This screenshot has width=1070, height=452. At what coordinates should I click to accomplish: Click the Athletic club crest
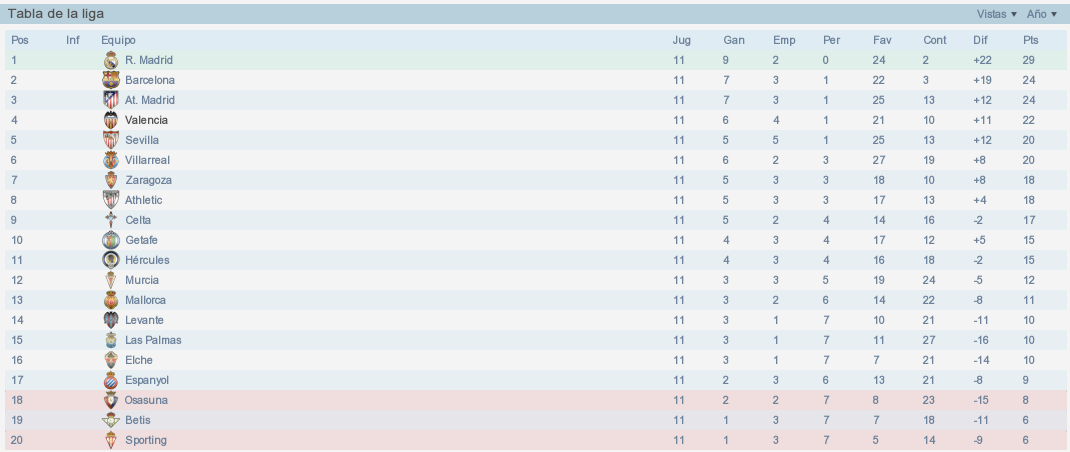(x=111, y=200)
